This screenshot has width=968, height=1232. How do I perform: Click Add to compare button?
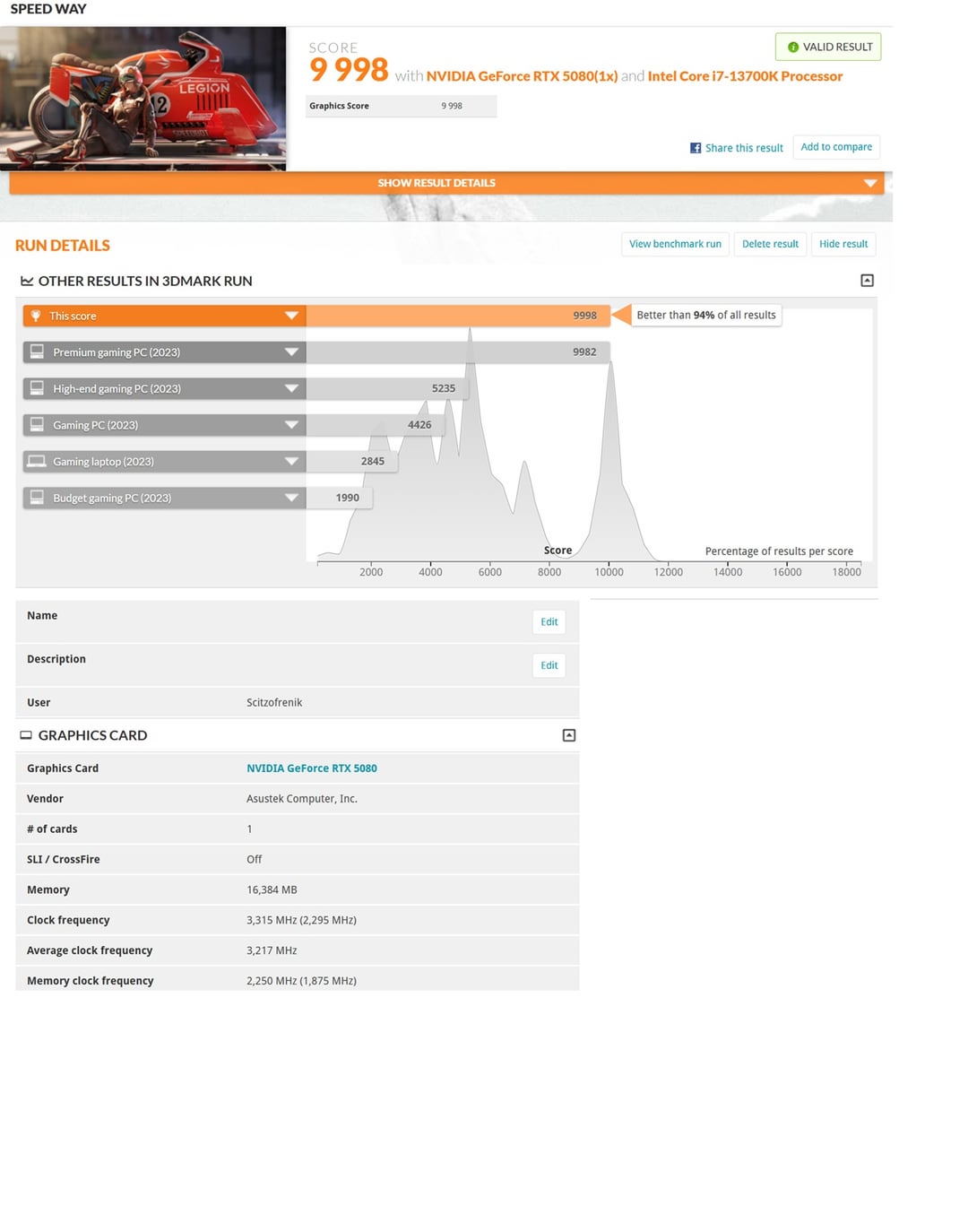click(835, 147)
